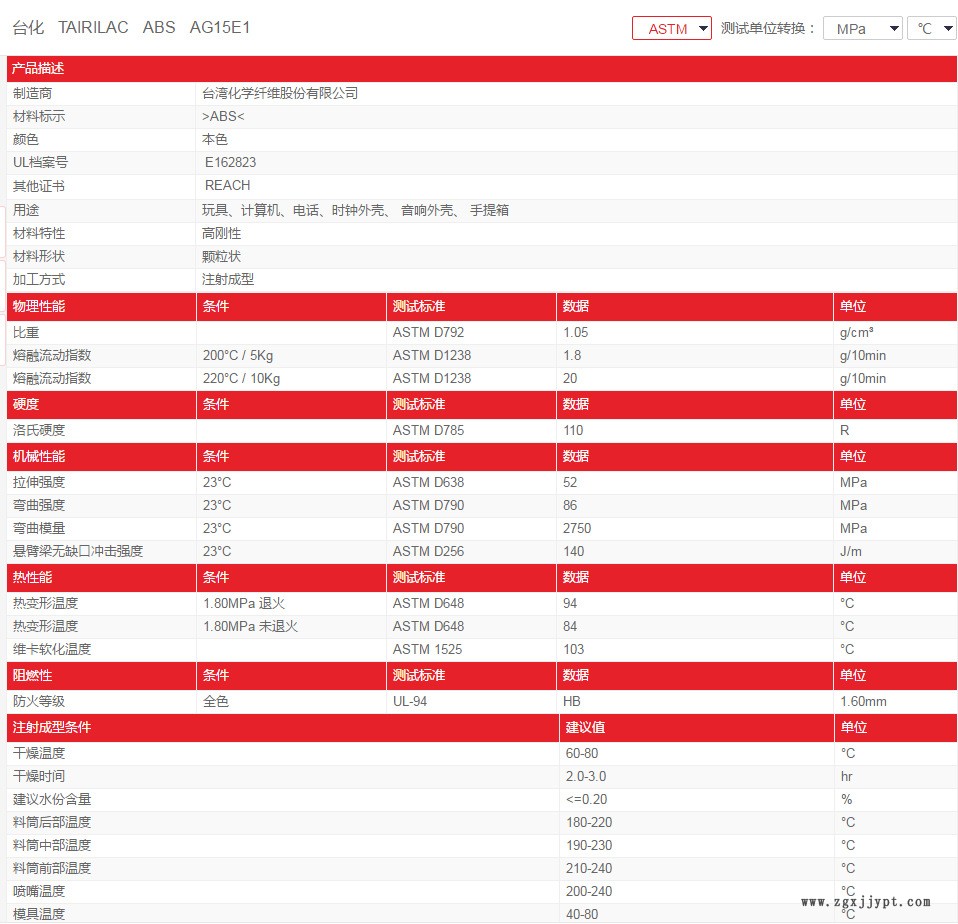This screenshot has height=924, width=958.
Task: Click the 弯曲模量 value 2750
Action: click(x=577, y=528)
